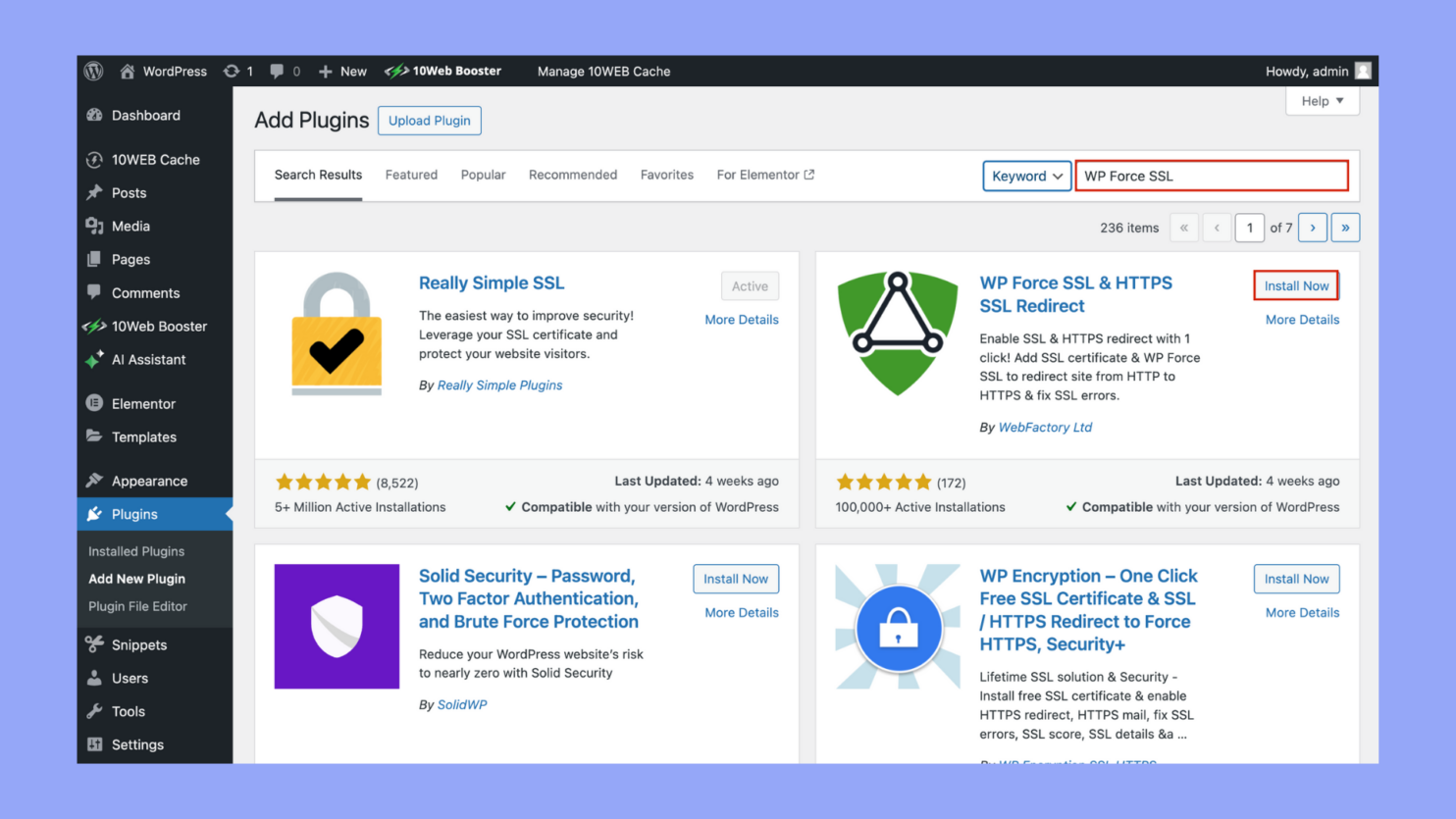Jump to last page of results
Viewport: 1456px width, 819px height.
pos(1345,228)
